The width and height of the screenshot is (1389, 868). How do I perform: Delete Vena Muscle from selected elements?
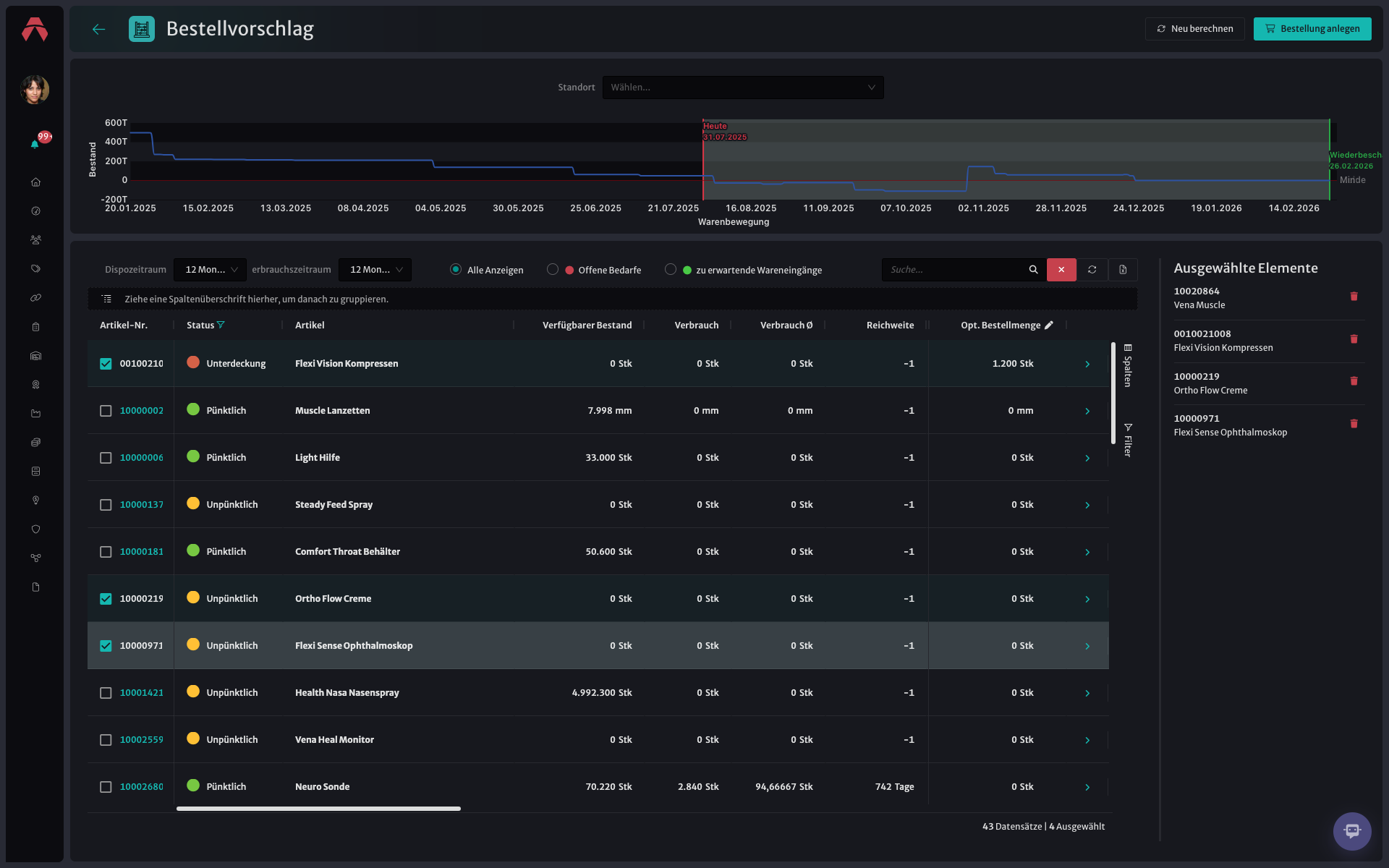[1354, 297]
